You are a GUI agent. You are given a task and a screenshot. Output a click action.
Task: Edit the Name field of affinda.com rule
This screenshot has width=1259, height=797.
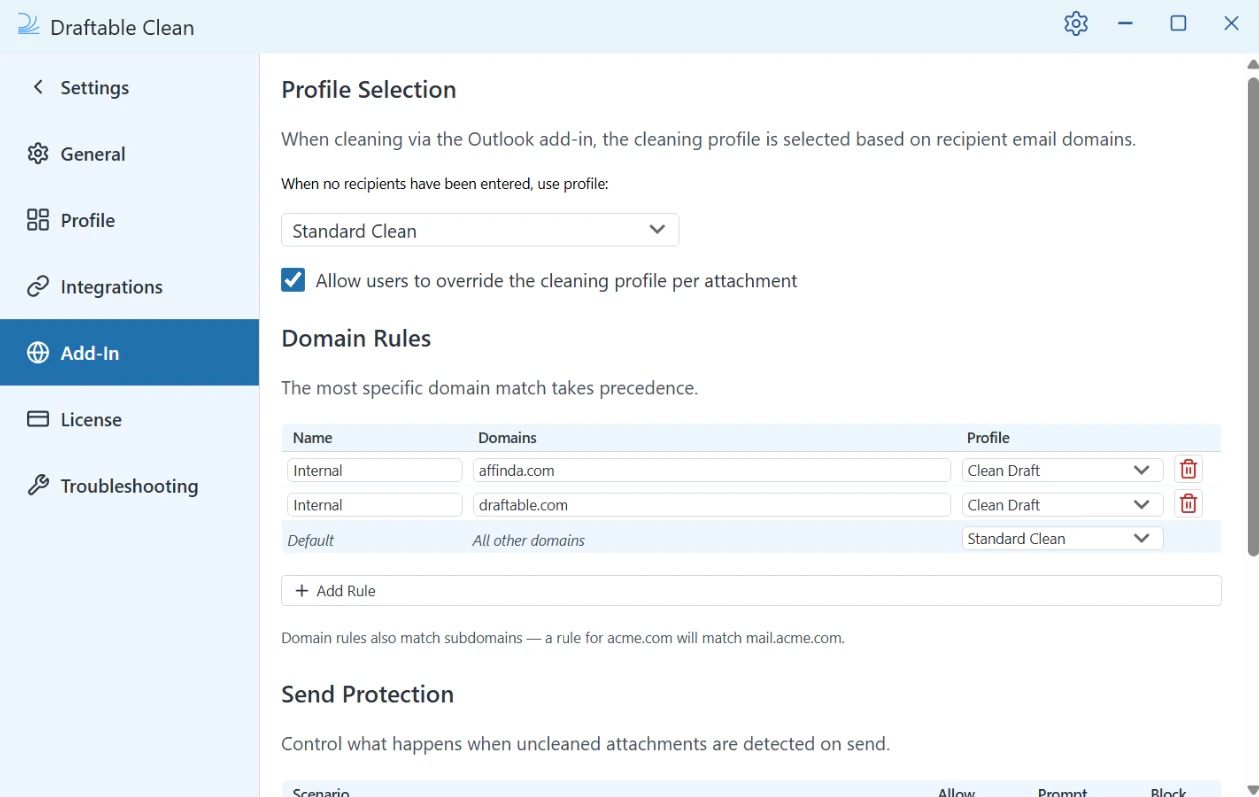tap(374, 470)
